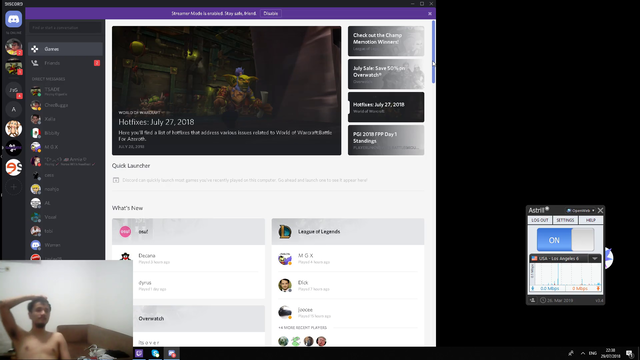
Task: Open the Friends tab in sidebar
Action: click(x=65, y=63)
